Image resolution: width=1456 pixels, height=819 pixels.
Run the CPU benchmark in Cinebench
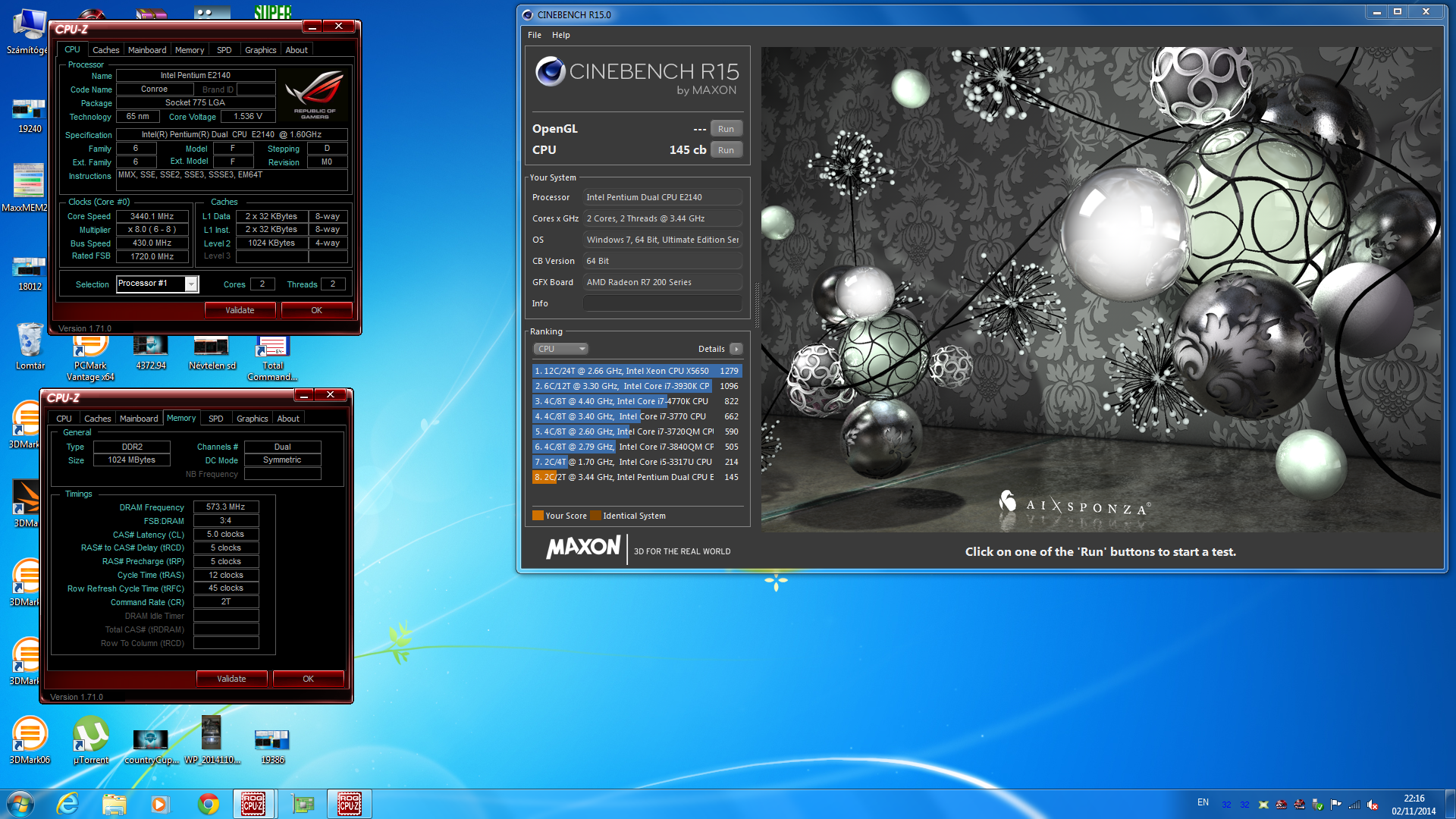pyautogui.click(x=726, y=150)
